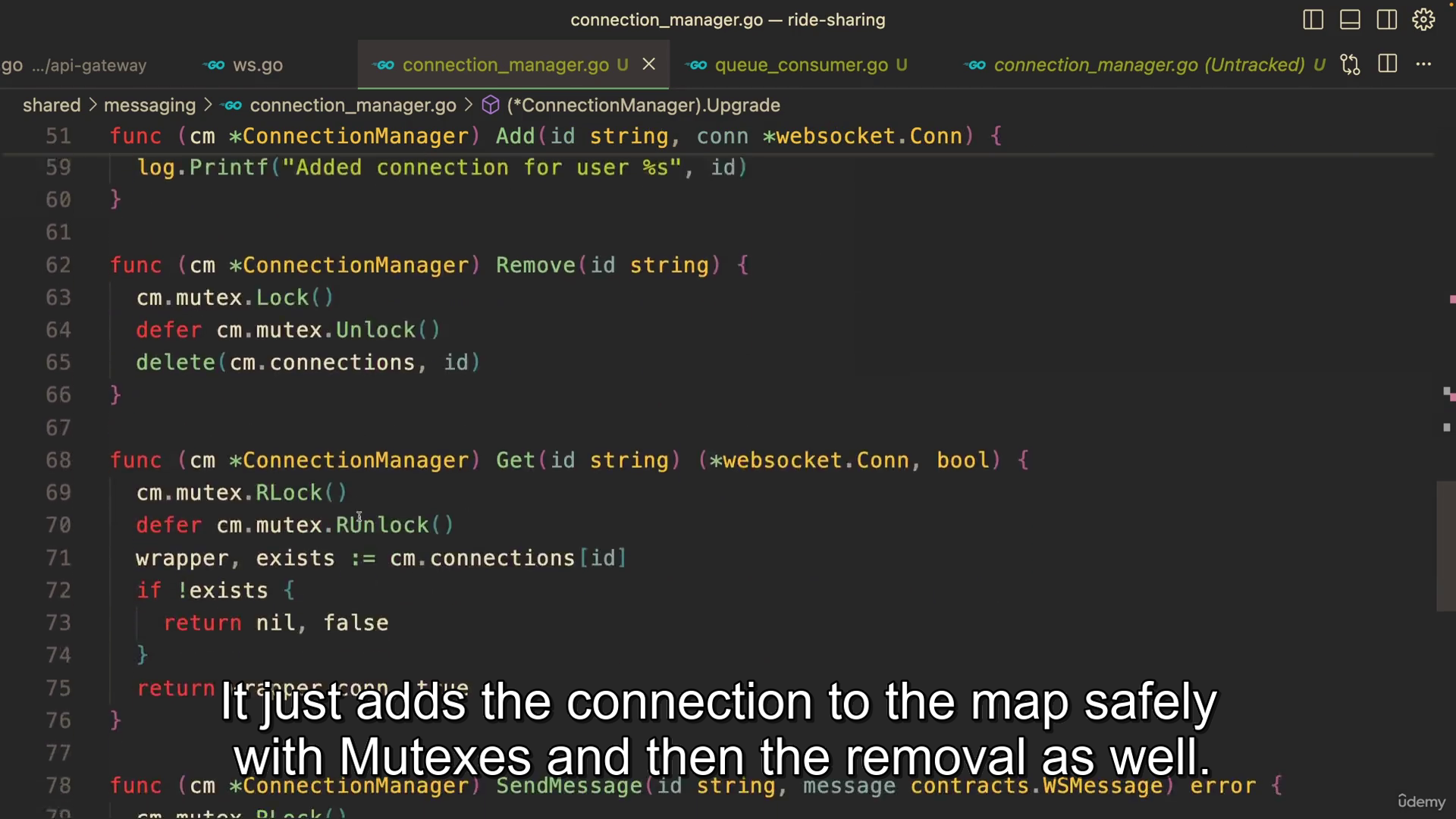This screenshot has width=1456, height=819.
Task: Open settings gear in title bar
Action: tap(1423, 20)
